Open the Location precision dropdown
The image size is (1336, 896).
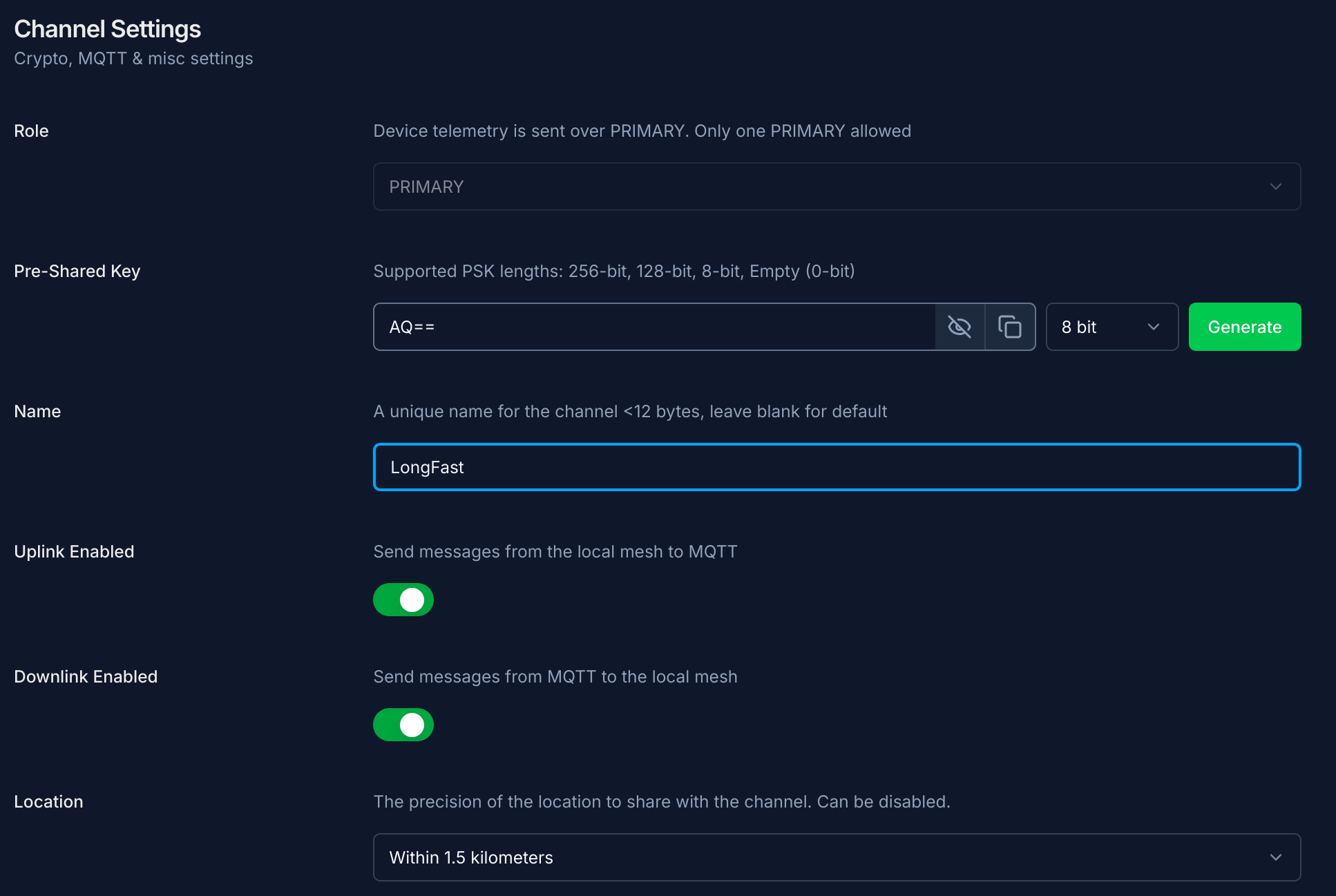[836, 857]
